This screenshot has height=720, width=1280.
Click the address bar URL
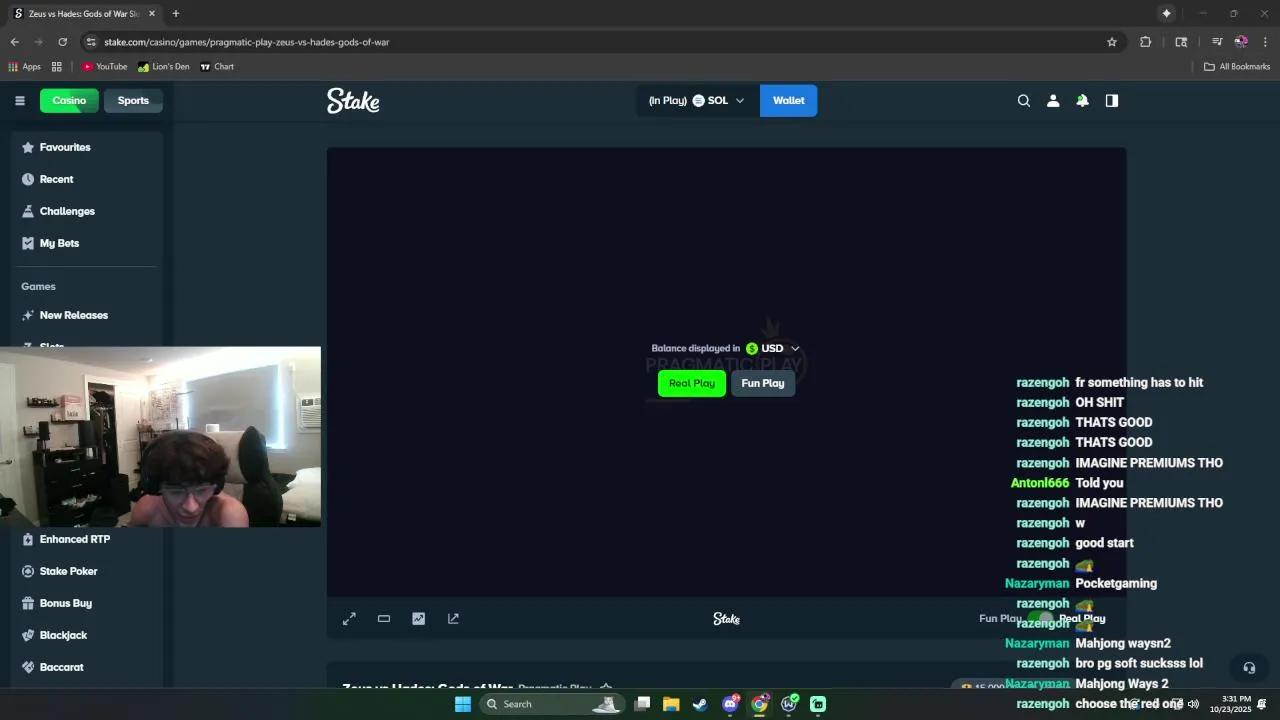[246, 42]
